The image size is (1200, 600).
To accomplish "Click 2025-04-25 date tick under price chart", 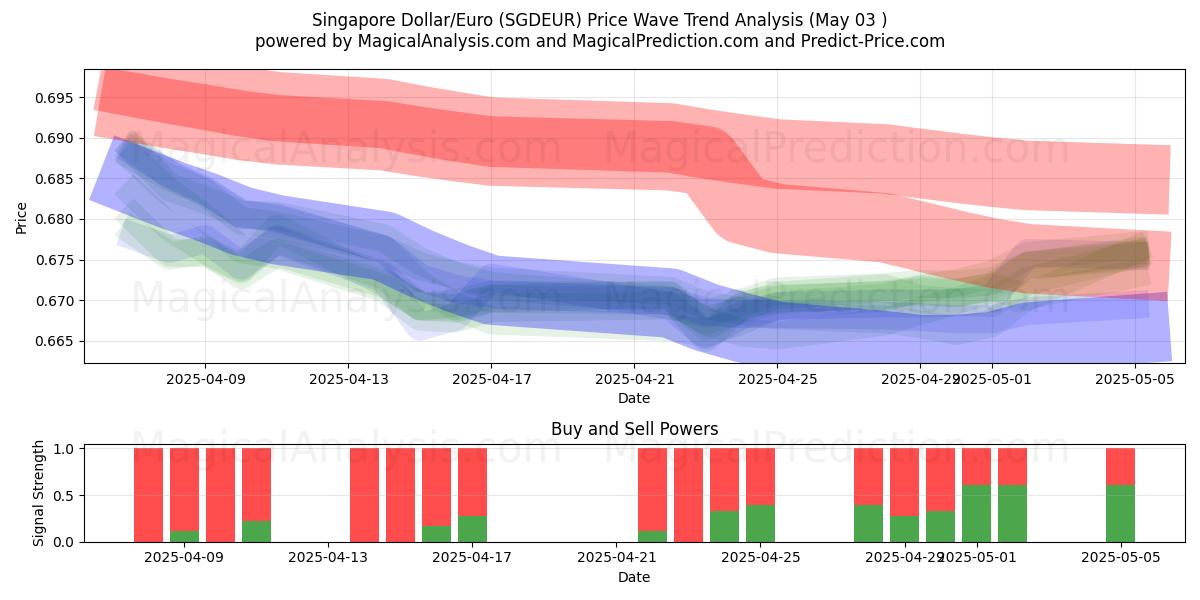I will [777, 379].
